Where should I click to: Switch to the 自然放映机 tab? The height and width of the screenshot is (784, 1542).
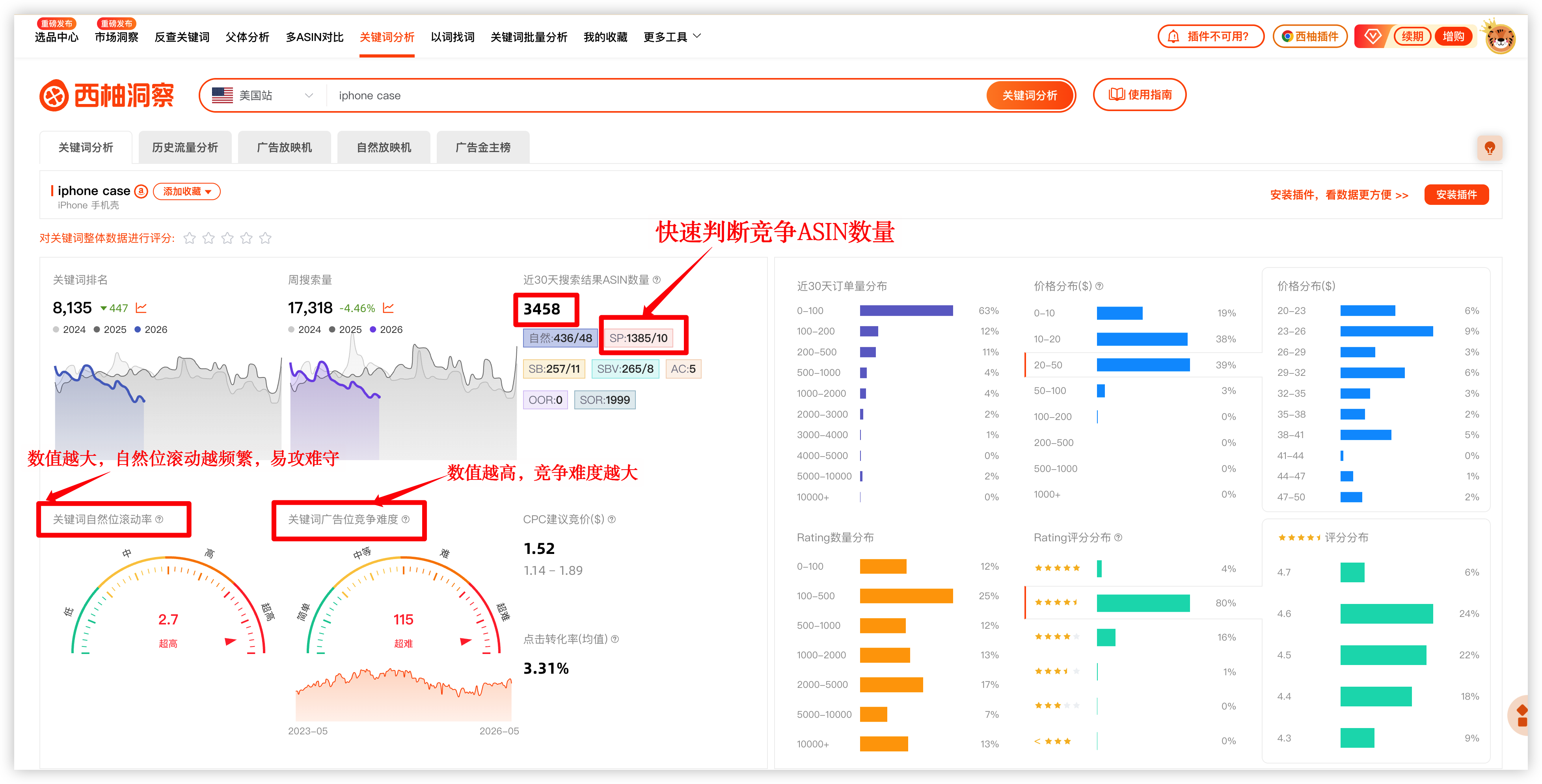pos(384,147)
